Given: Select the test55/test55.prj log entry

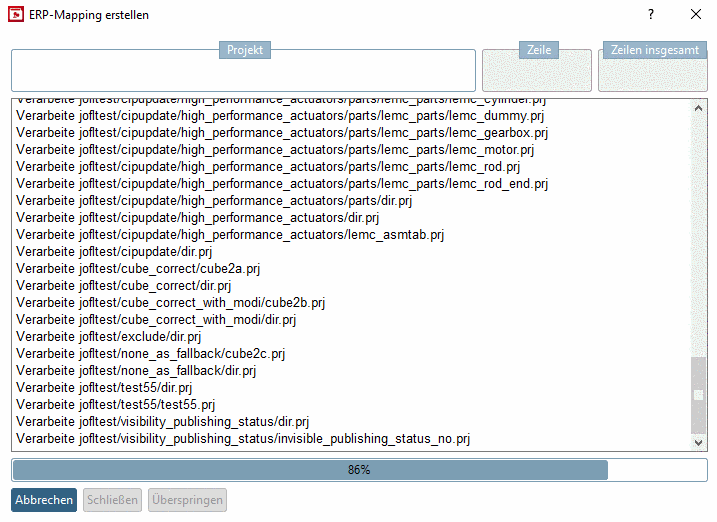Looking at the screenshot, I should tap(116, 405).
